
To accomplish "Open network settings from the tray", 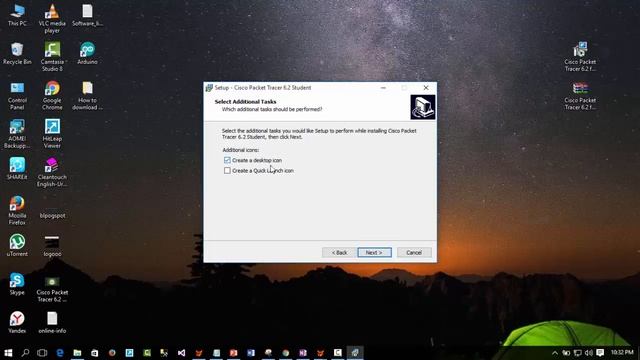I will click(x=578, y=353).
